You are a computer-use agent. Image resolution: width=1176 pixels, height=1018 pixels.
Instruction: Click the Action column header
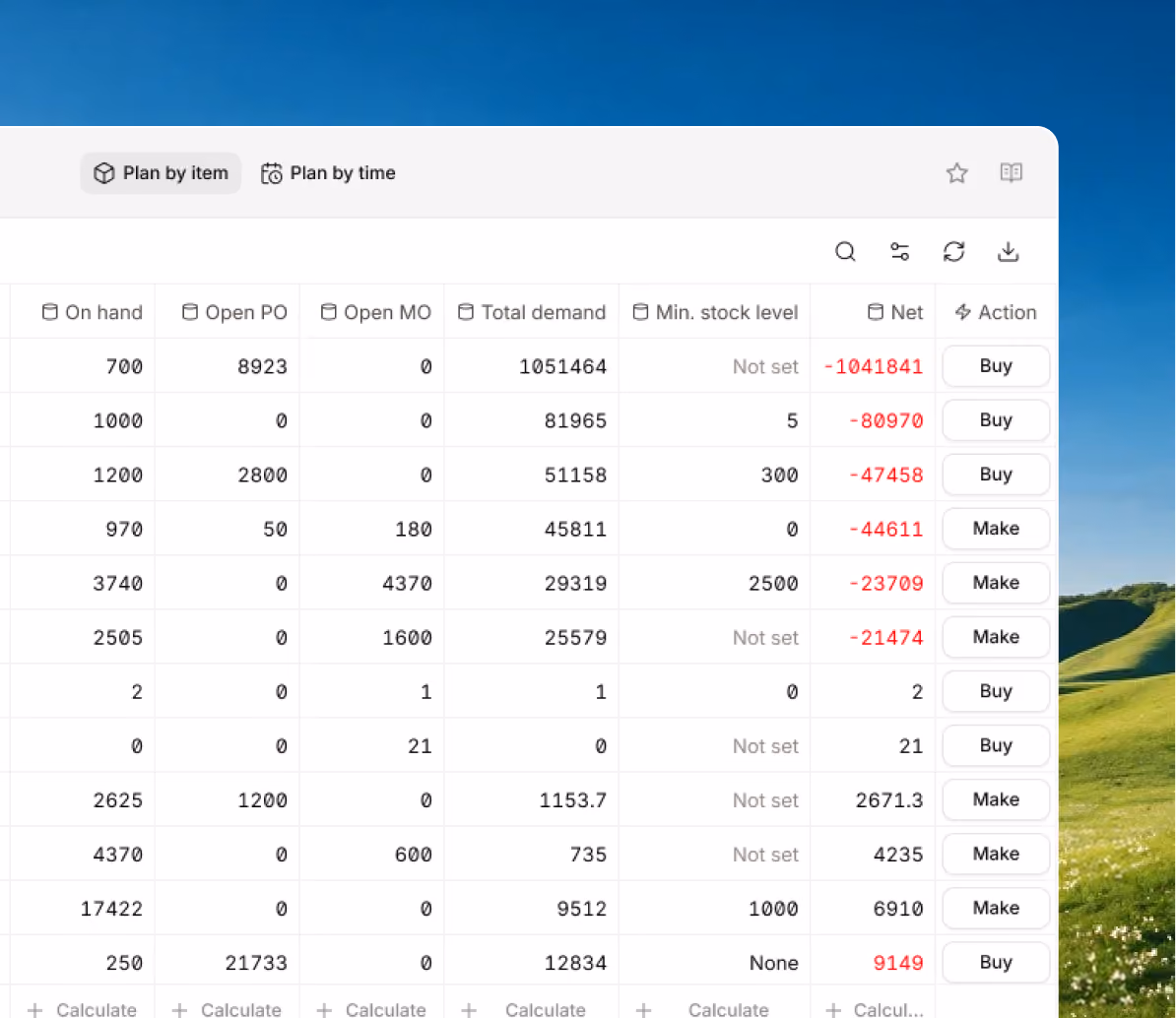click(995, 313)
